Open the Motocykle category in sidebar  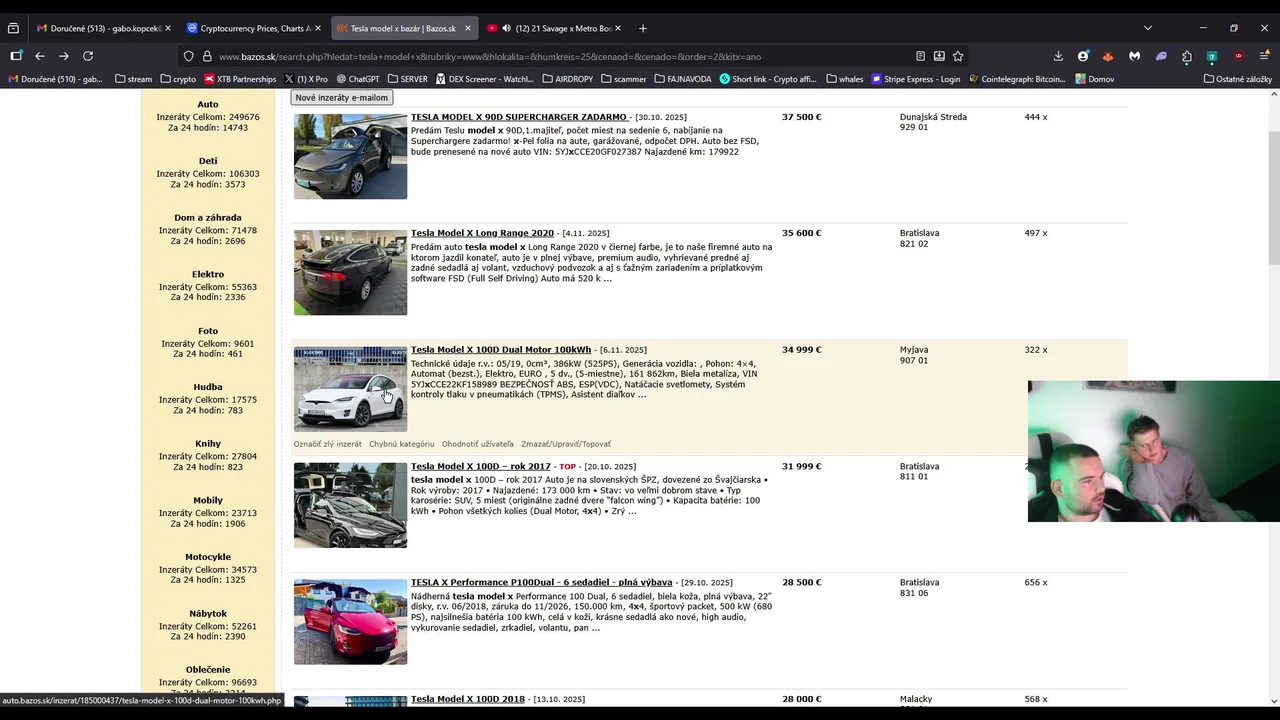pos(208,557)
